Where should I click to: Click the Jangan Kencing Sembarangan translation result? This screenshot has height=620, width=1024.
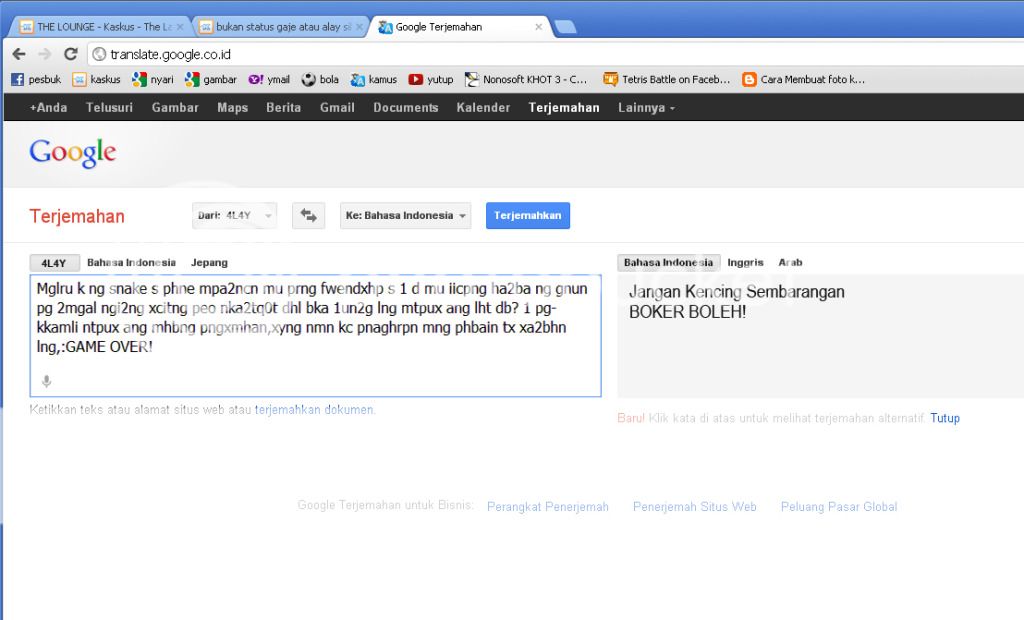click(x=737, y=292)
